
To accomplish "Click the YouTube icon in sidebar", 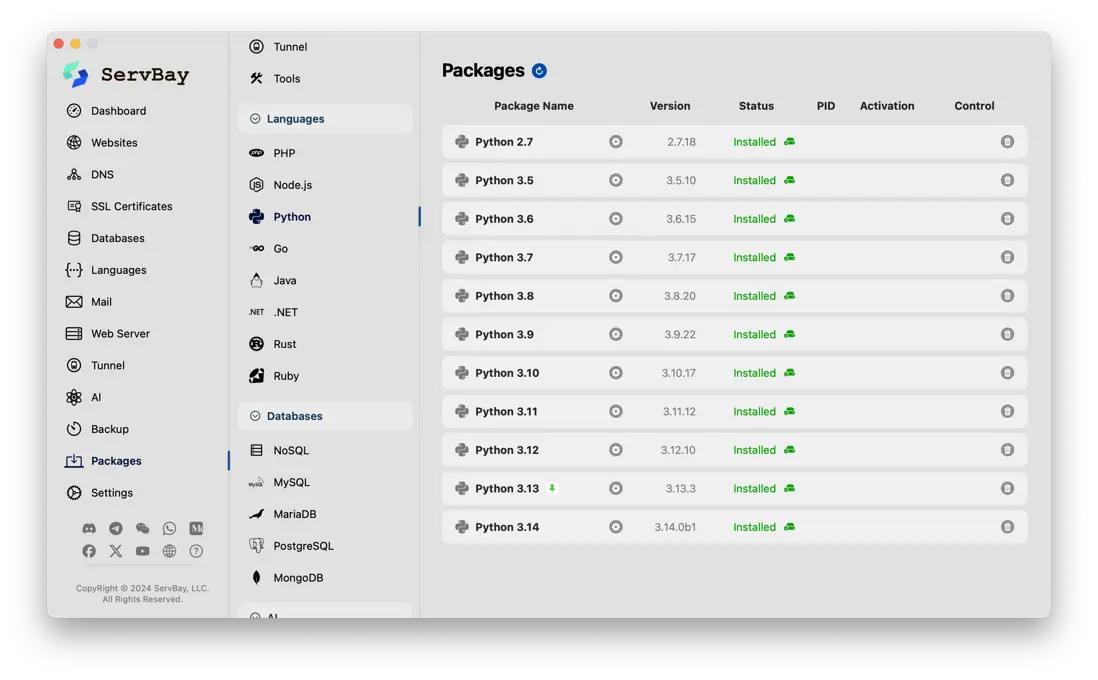I will coord(143,551).
